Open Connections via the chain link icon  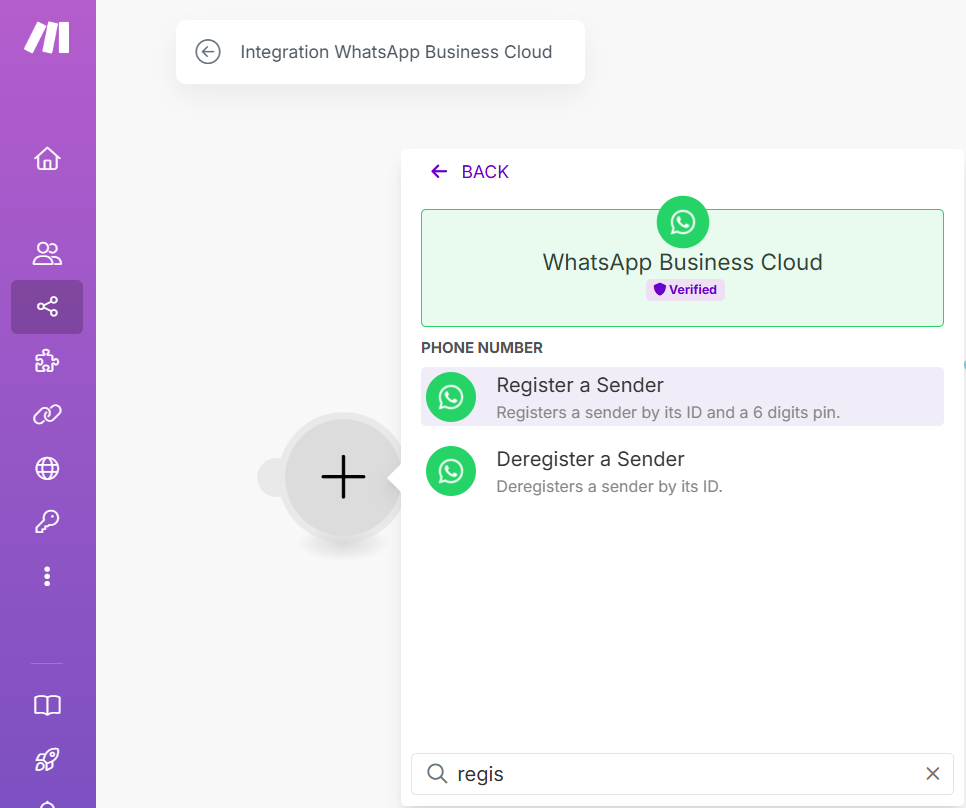tap(47, 414)
